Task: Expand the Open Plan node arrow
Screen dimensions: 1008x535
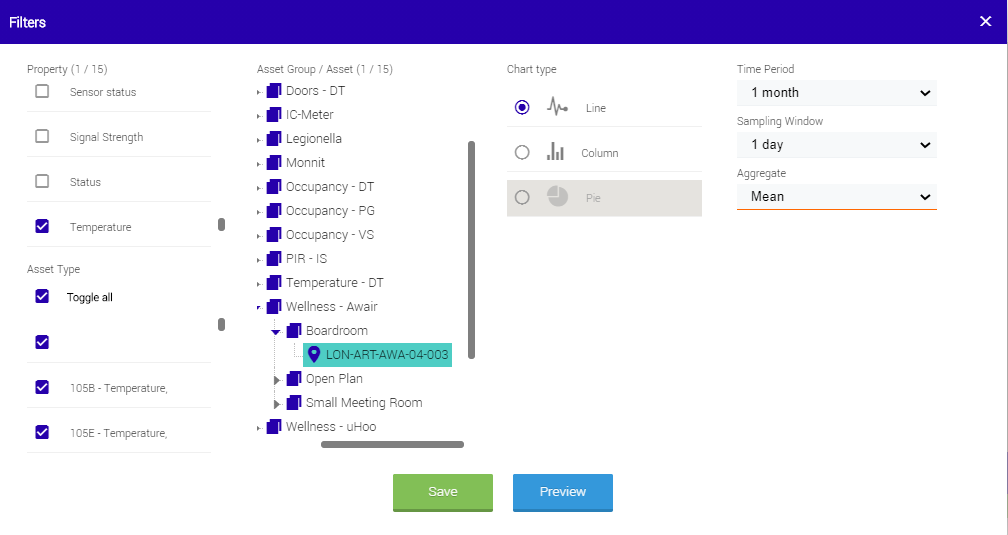Action: pyautogui.click(x=277, y=380)
